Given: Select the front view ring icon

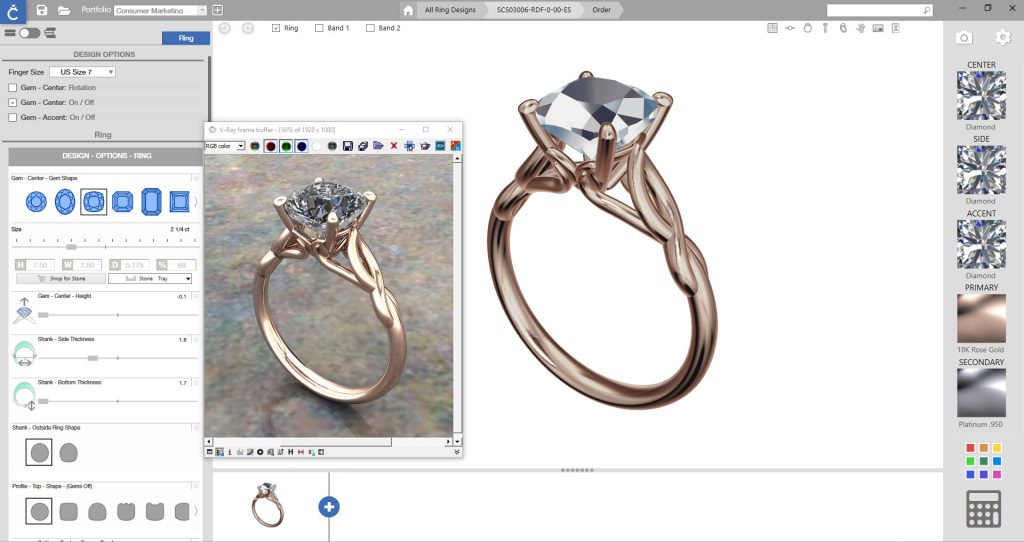Looking at the screenshot, I should [808, 28].
